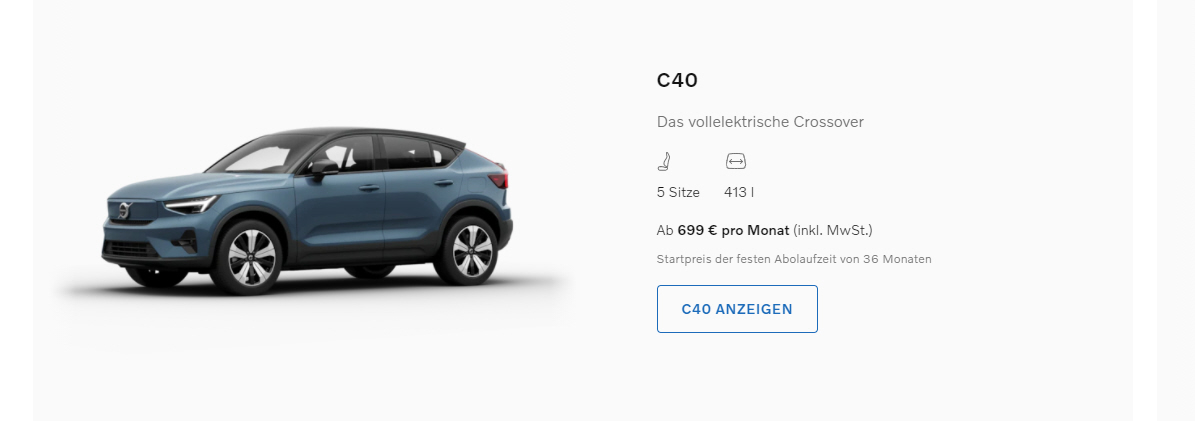The width and height of the screenshot is (1195, 421).
Task: Click the next card edge at right side
Action: pos(1176,210)
